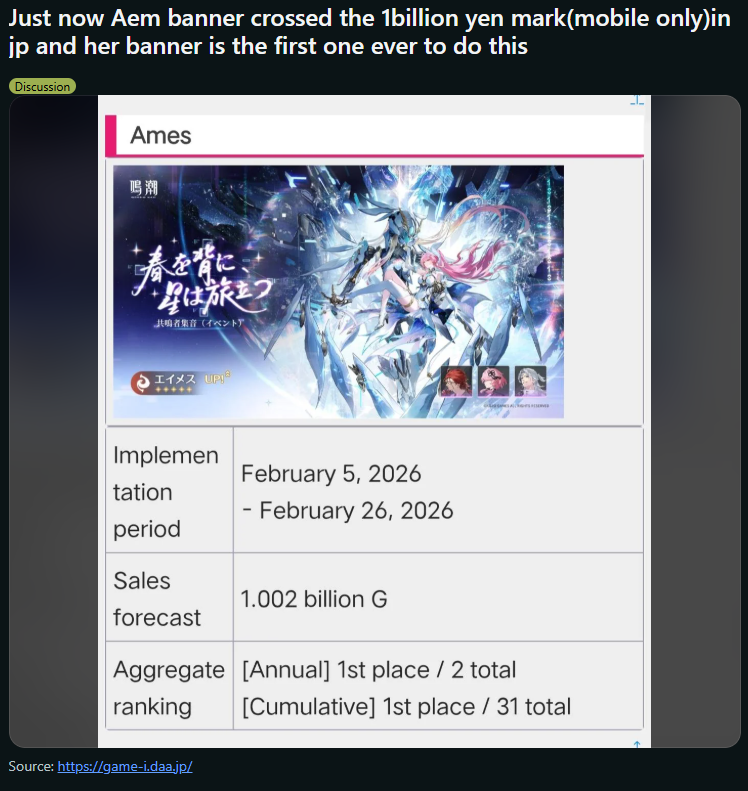Click the pink-haired character portrait thumbnail
Viewport: 748px width, 791px height.
pos(494,381)
